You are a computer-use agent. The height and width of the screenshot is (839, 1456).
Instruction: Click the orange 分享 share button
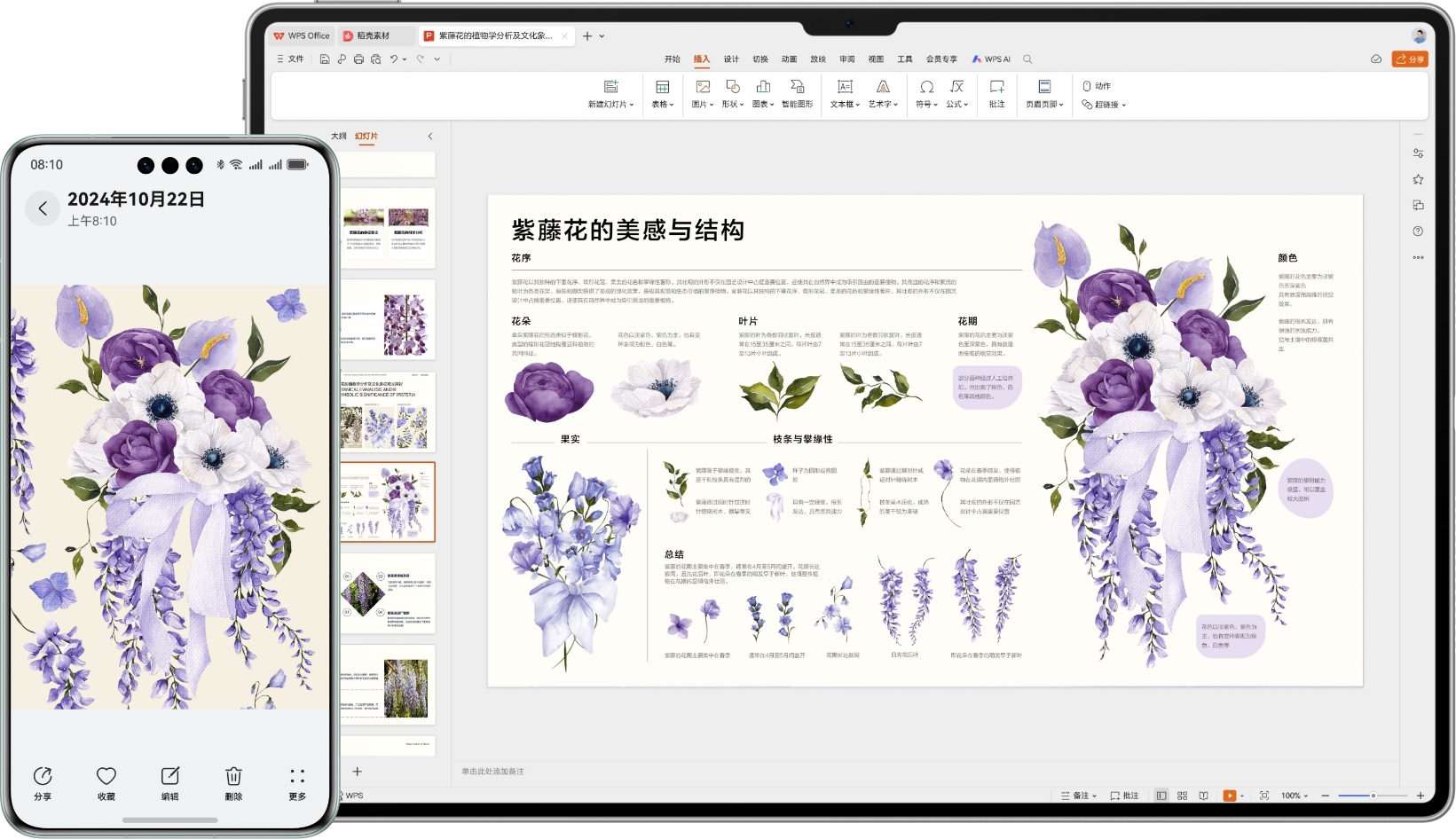pos(1409,59)
